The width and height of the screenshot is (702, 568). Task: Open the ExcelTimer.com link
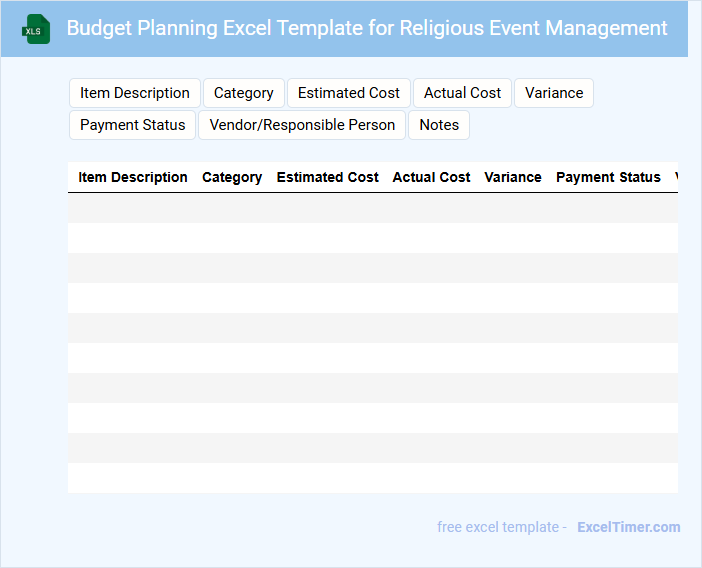coord(628,527)
